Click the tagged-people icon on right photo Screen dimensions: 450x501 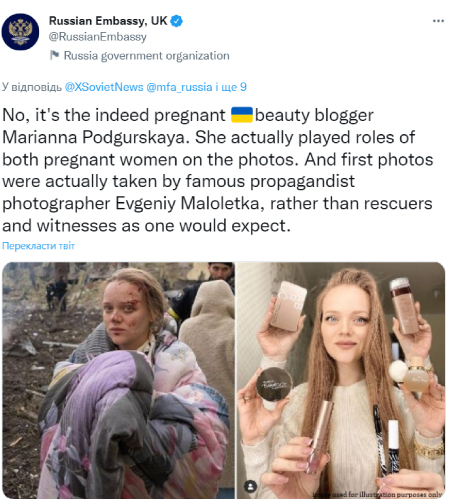(x=251, y=486)
